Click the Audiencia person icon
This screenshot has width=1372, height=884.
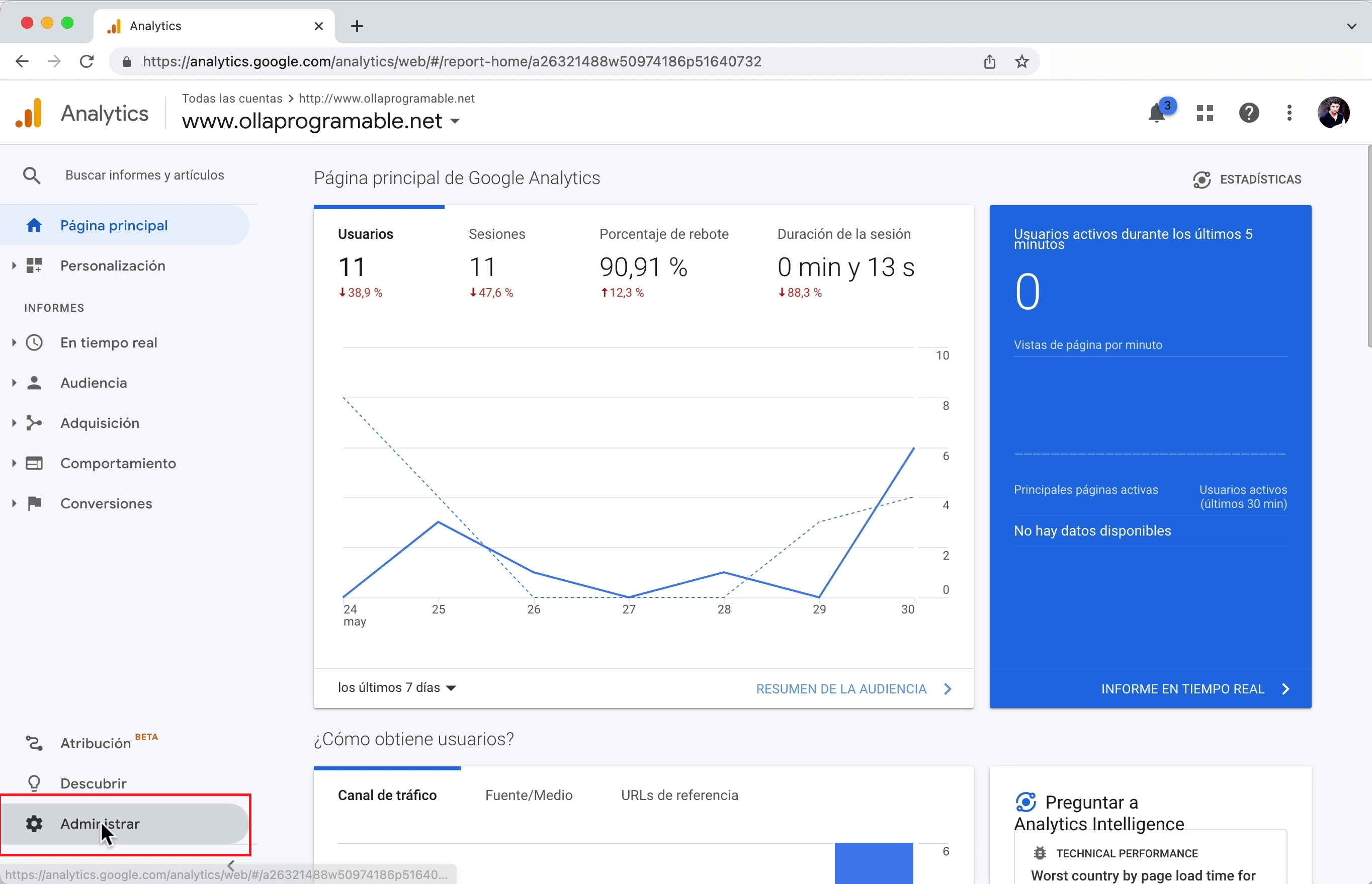point(34,383)
